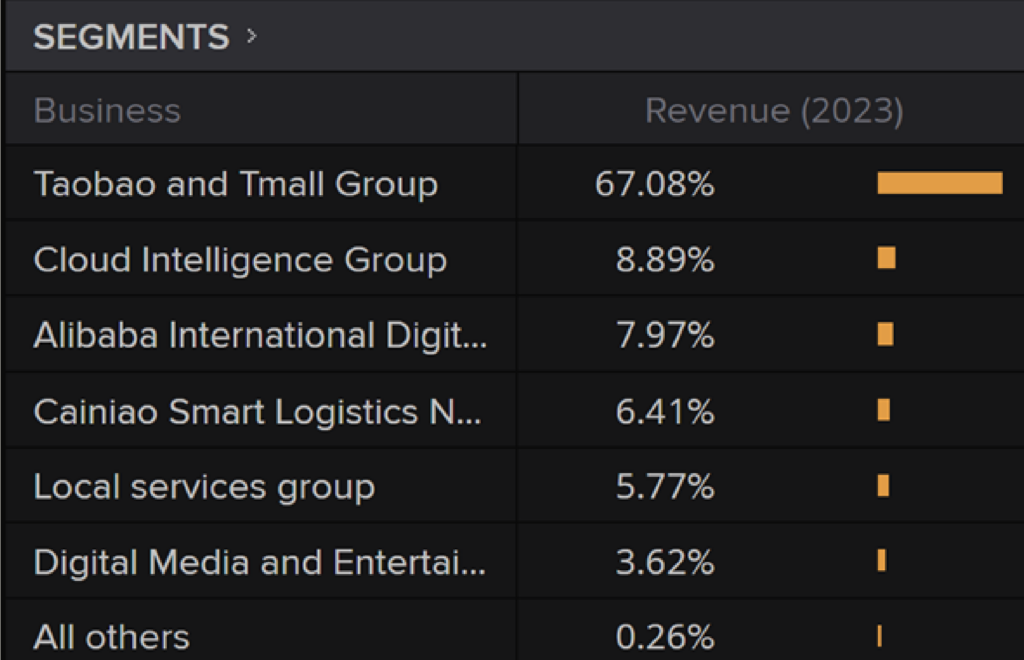Click the 8.89% revenue value
This screenshot has width=1024, height=660.
(x=665, y=260)
